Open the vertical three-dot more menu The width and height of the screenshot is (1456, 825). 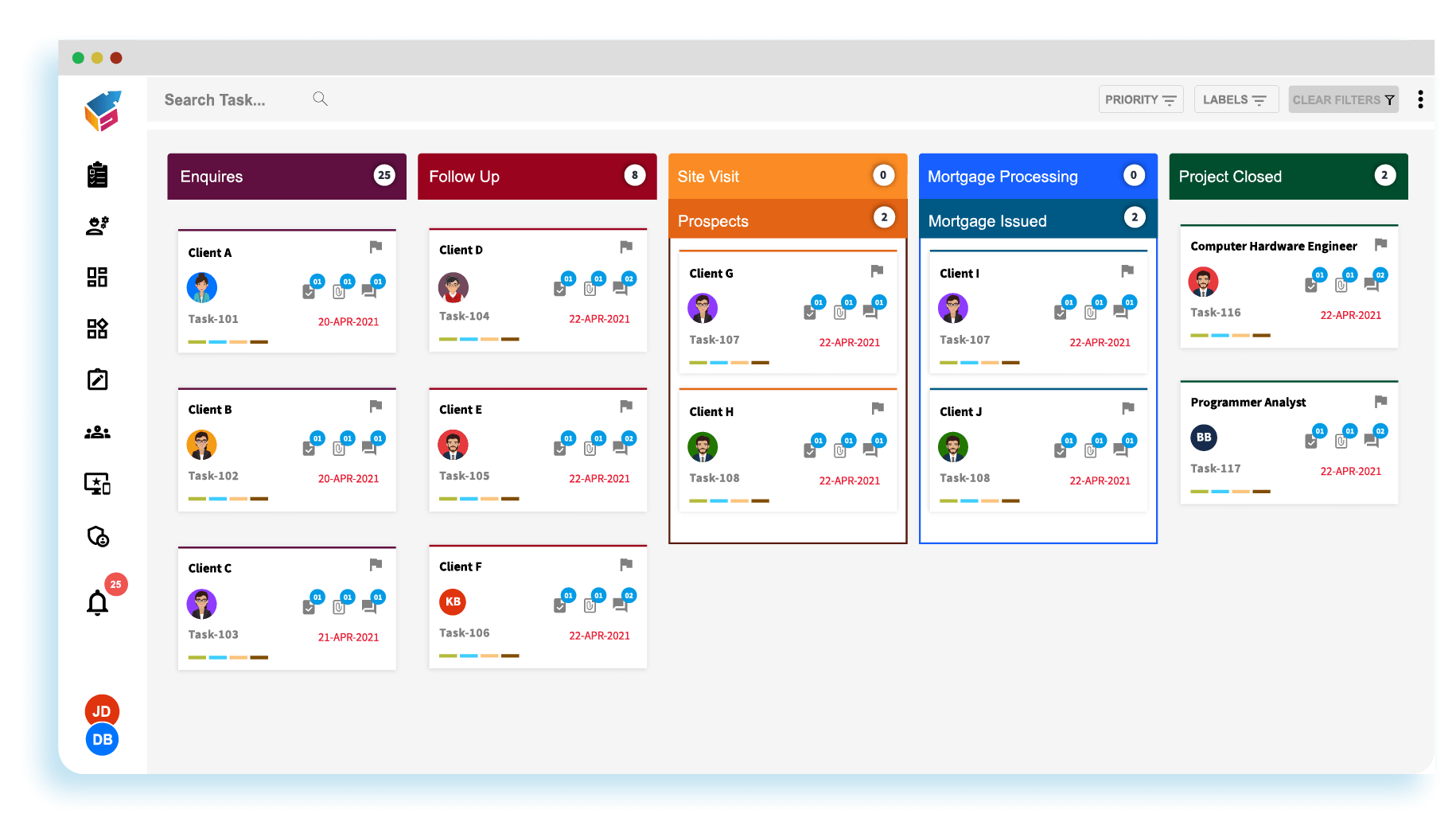point(1420,99)
